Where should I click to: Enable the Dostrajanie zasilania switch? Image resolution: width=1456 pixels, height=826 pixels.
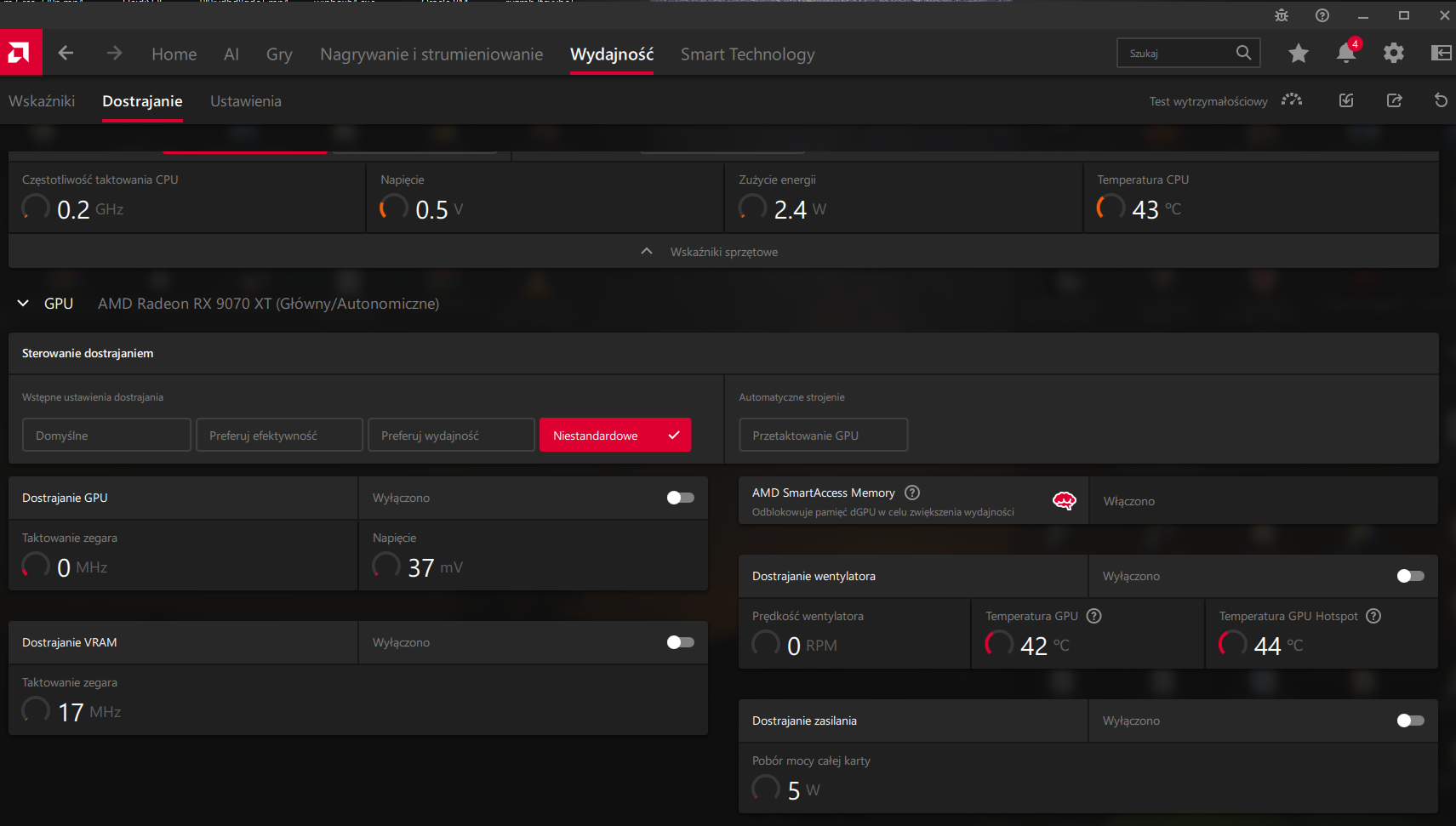(x=1410, y=721)
